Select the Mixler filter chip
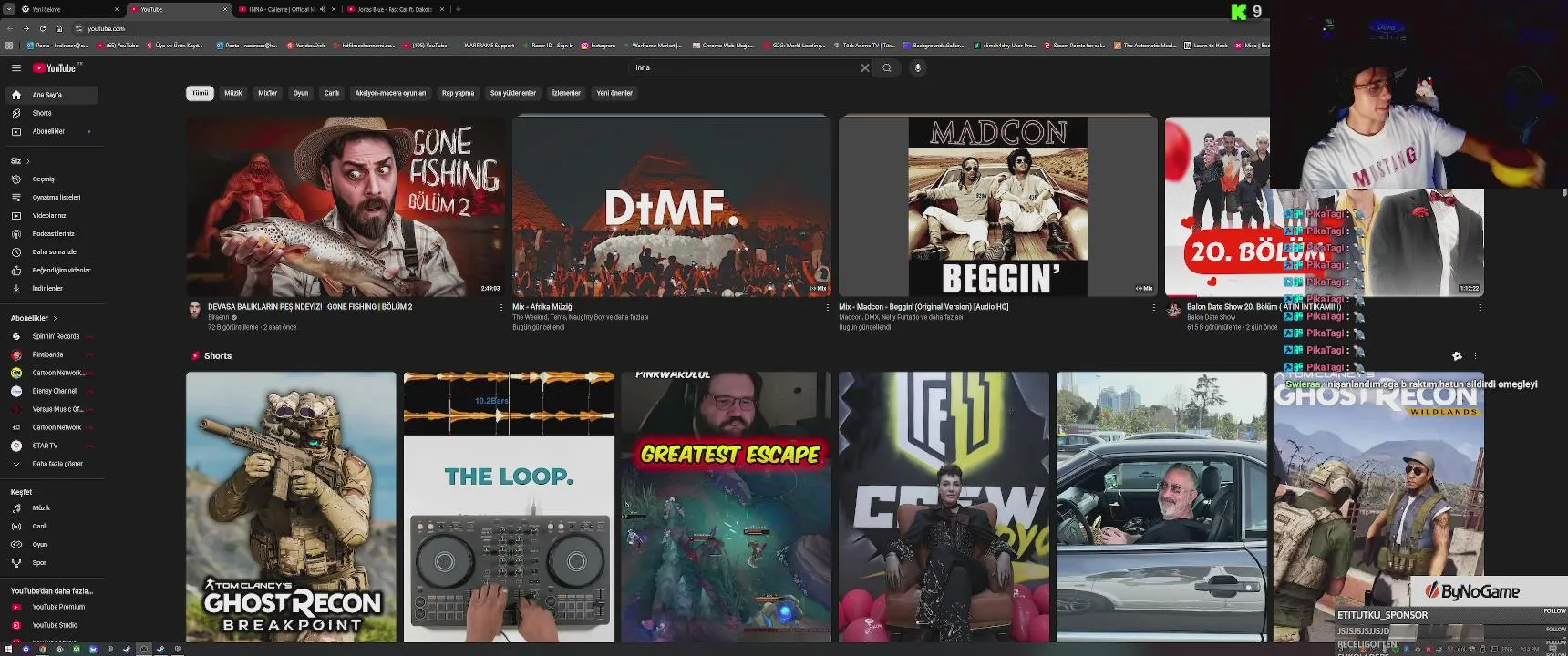 [267, 93]
